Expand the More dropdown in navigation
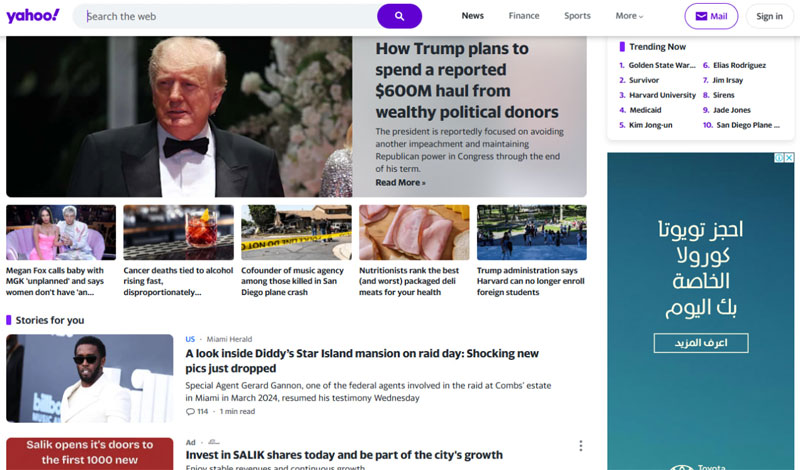 coord(629,16)
